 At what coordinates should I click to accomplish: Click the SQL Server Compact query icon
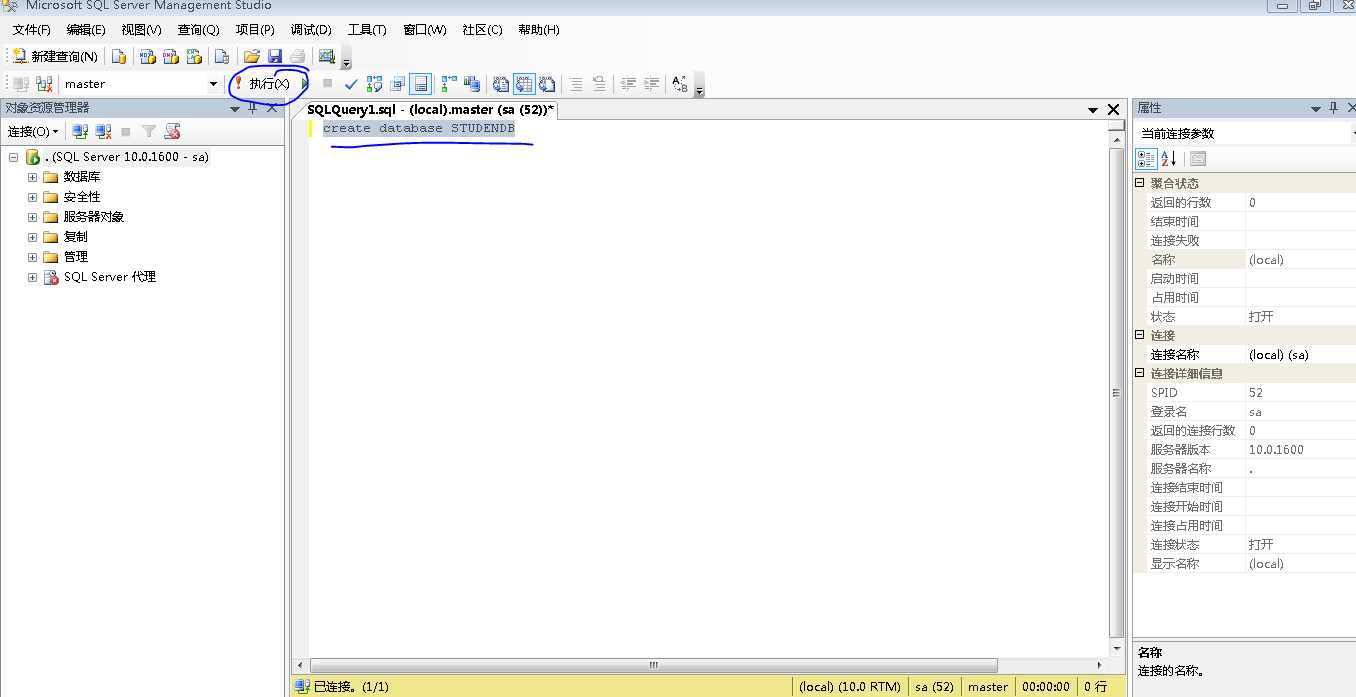click(222, 57)
